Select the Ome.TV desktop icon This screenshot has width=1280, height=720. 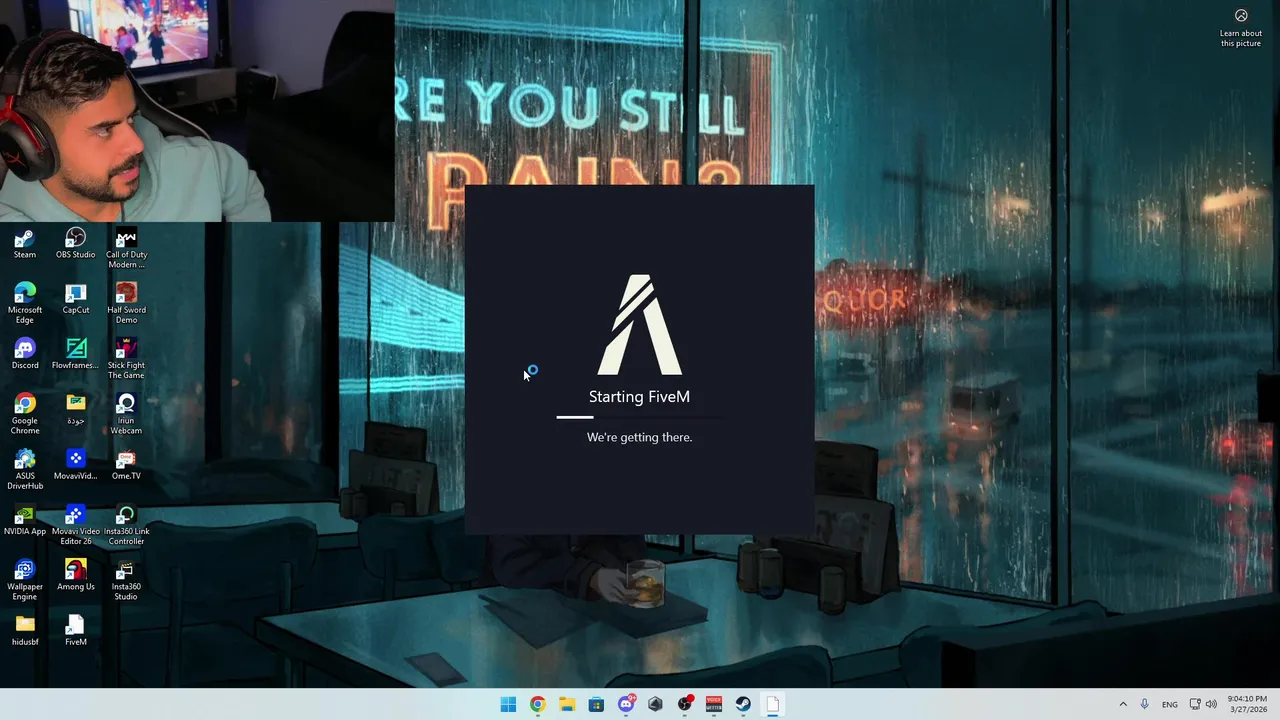[126, 464]
